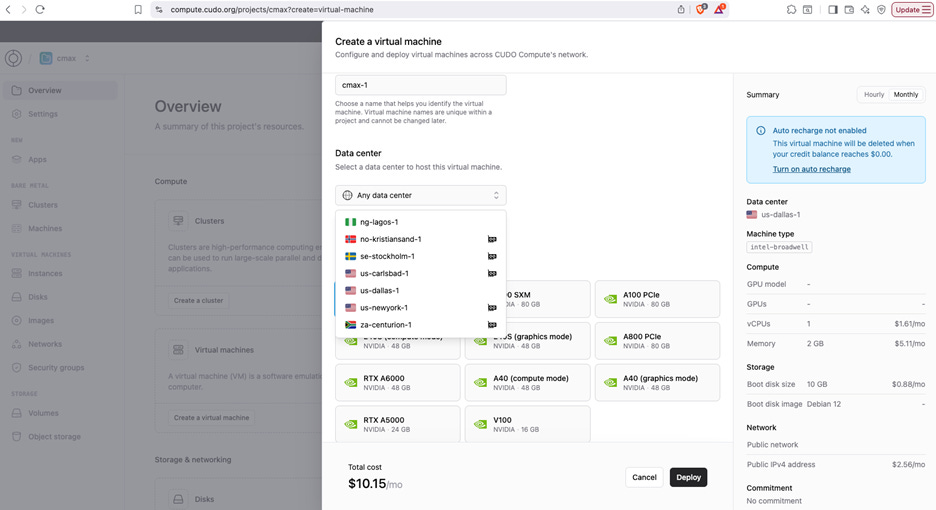
Task: Select us-dallas-1 in the dropdown list
Action: tap(421, 290)
